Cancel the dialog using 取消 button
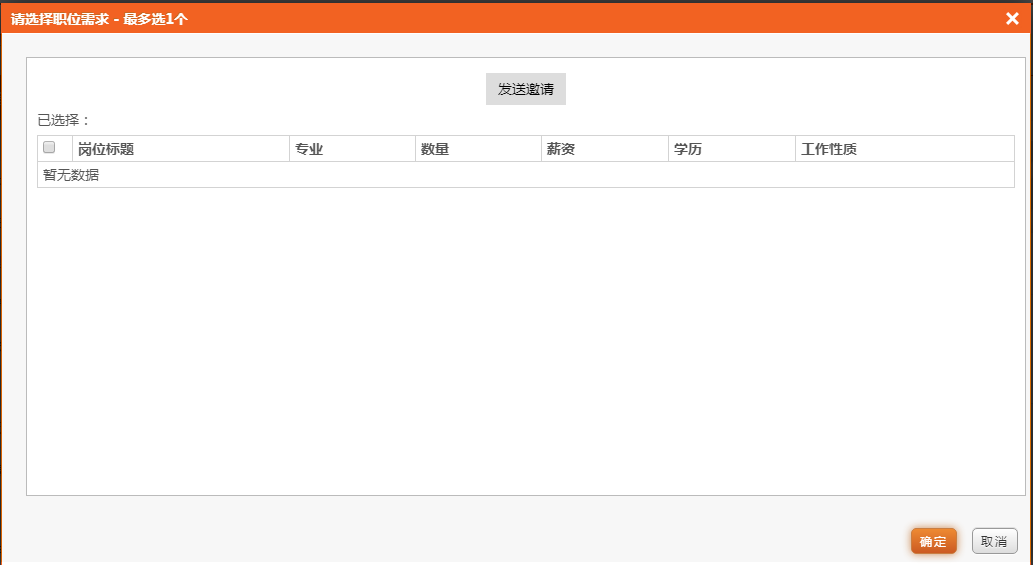Viewport: 1033px width, 565px height. tap(994, 541)
